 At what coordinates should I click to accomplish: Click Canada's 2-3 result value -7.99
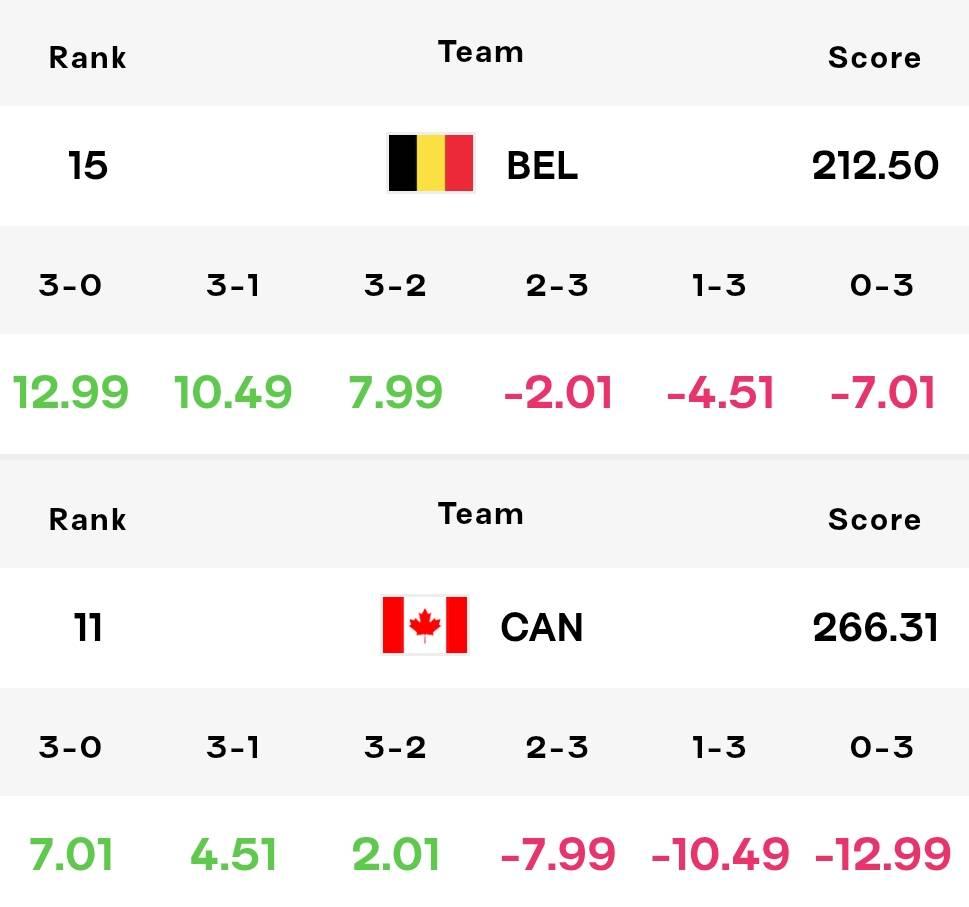point(557,854)
